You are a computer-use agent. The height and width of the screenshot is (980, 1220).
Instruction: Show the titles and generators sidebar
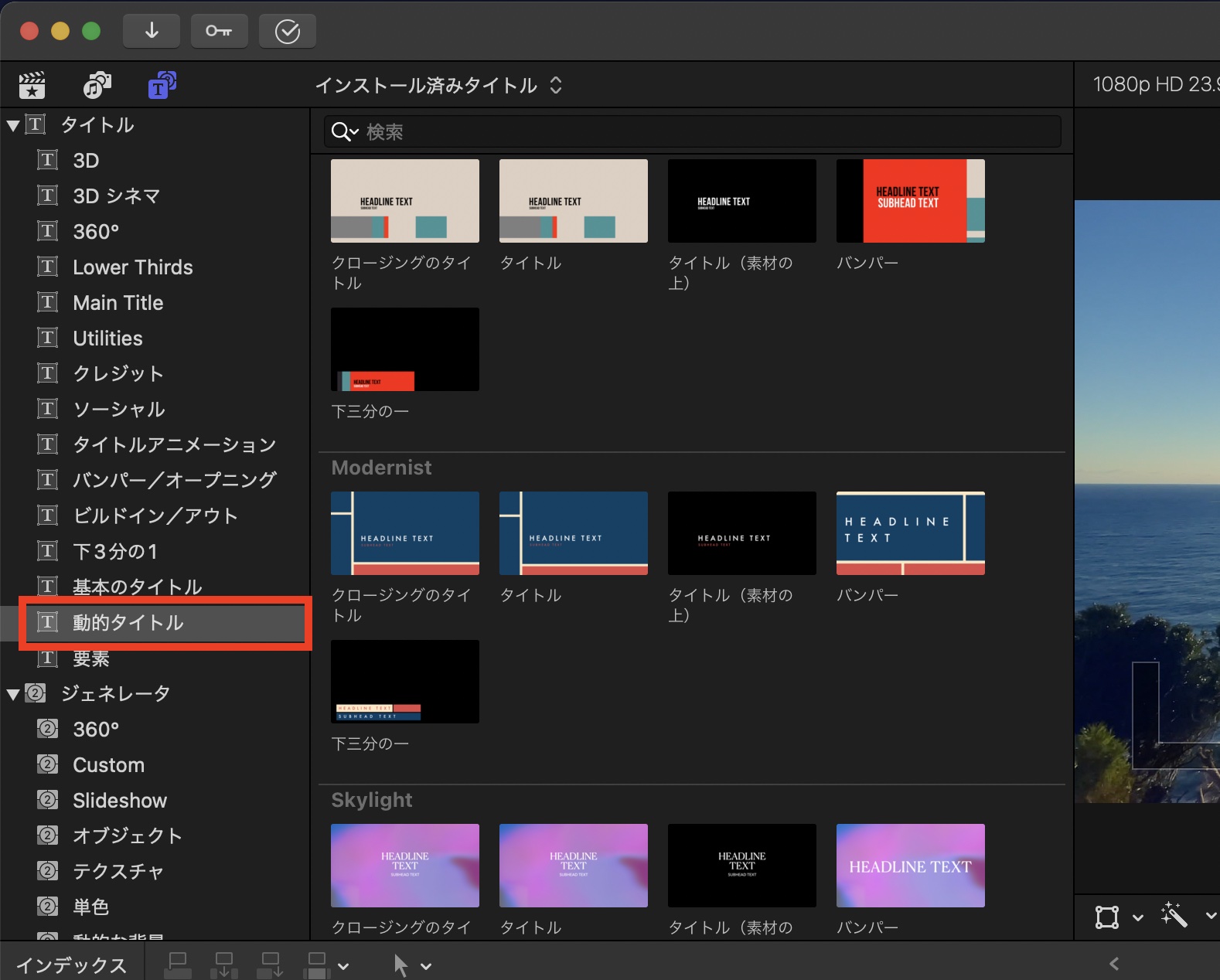click(x=162, y=85)
